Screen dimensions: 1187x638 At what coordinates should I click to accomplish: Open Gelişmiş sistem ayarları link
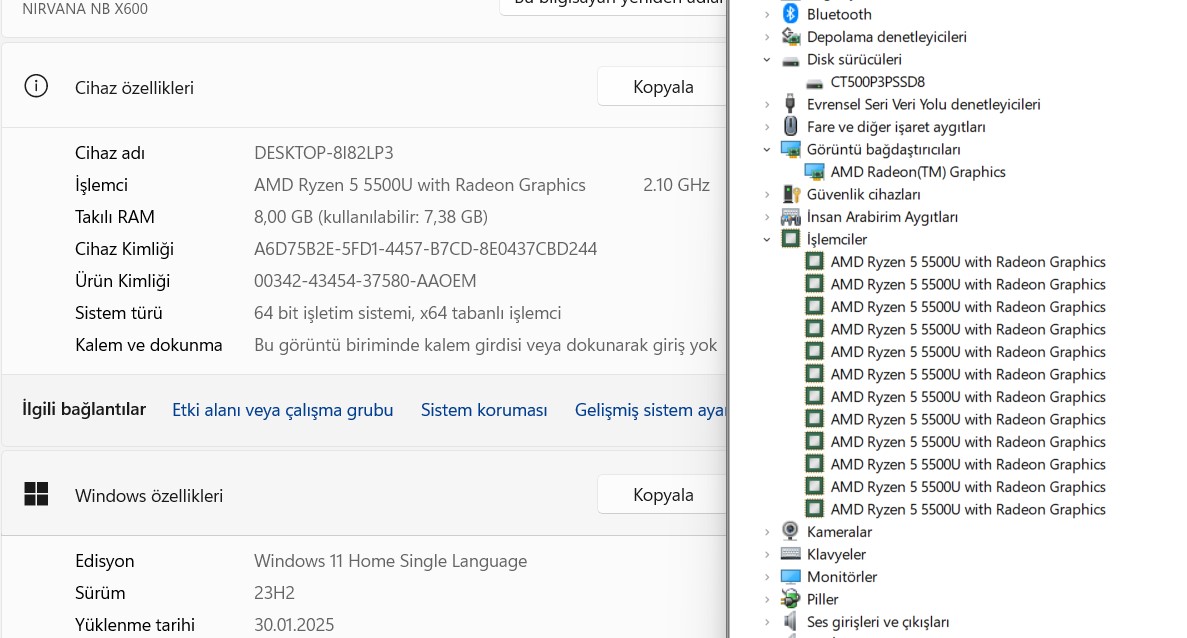[x=650, y=410]
